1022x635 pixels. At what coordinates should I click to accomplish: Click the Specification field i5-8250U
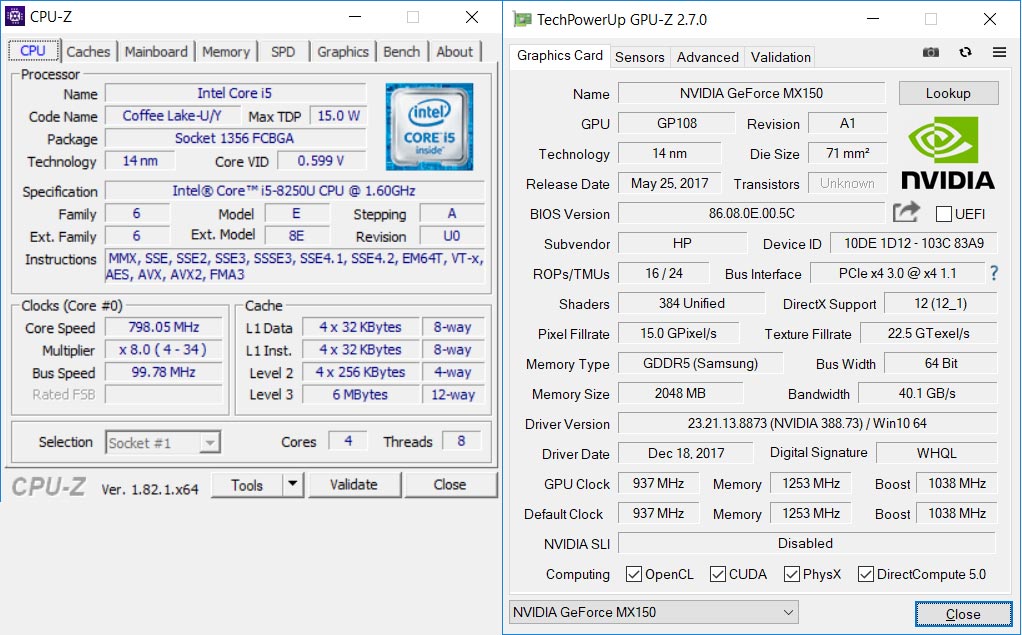pos(295,191)
